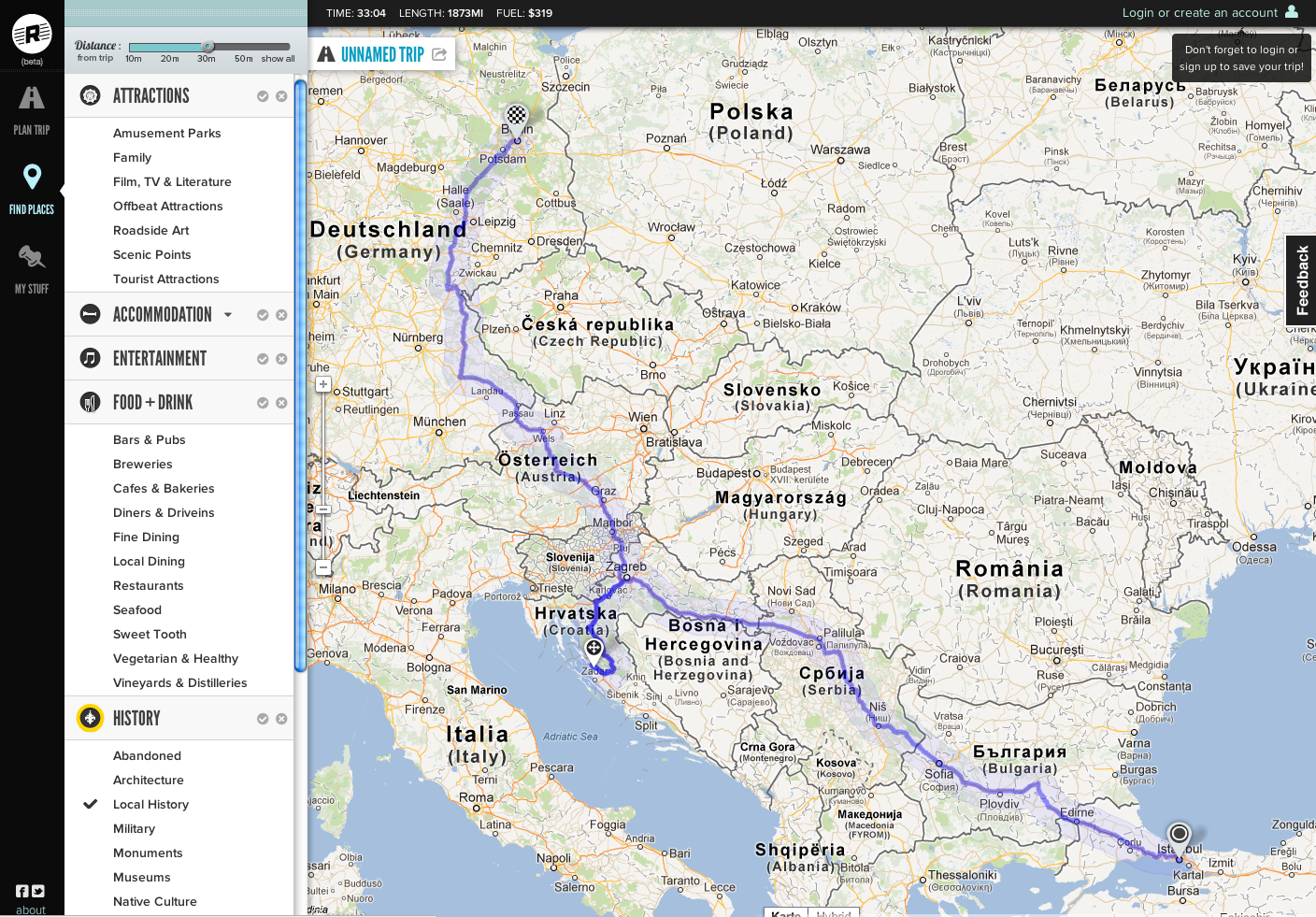Click Login or create an account link
Viewport: 1316px width, 917px height.
point(1199,12)
